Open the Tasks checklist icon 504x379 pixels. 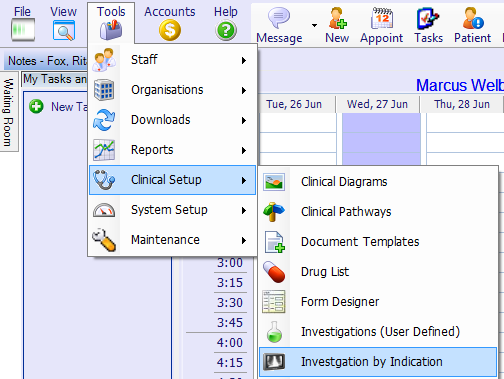[x=428, y=18]
